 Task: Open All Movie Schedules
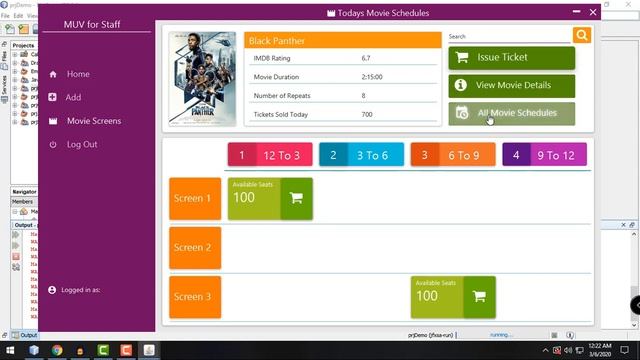pos(511,113)
